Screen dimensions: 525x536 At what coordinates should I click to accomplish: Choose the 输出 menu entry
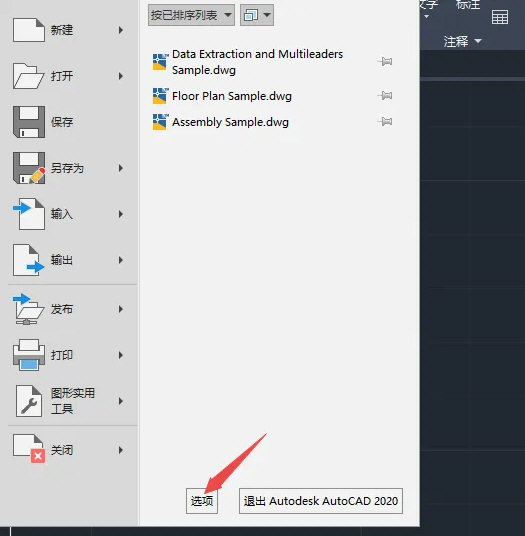coord(69,260)
